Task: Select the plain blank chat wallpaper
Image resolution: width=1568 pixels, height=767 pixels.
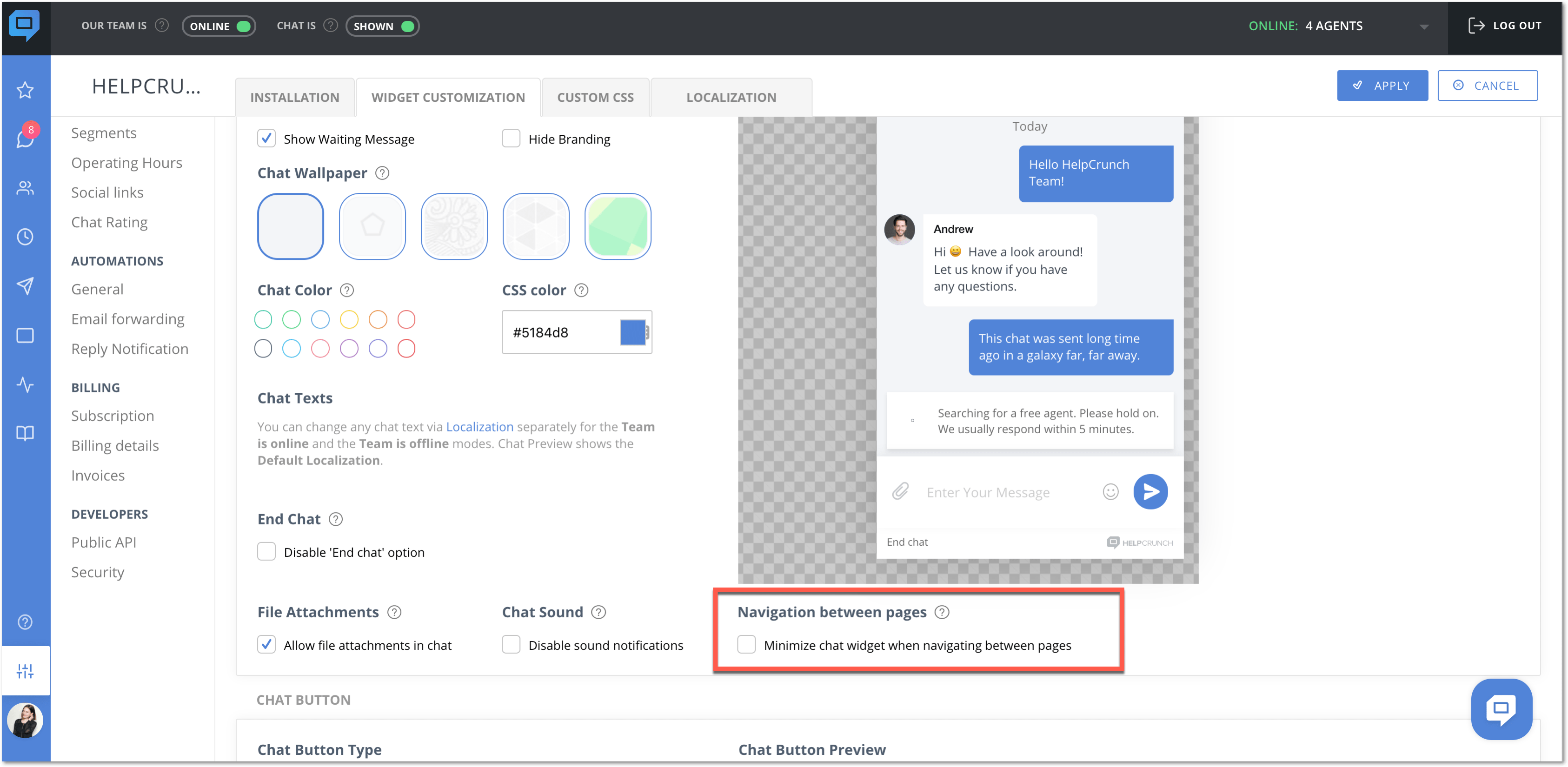Action: coord(290,226)
